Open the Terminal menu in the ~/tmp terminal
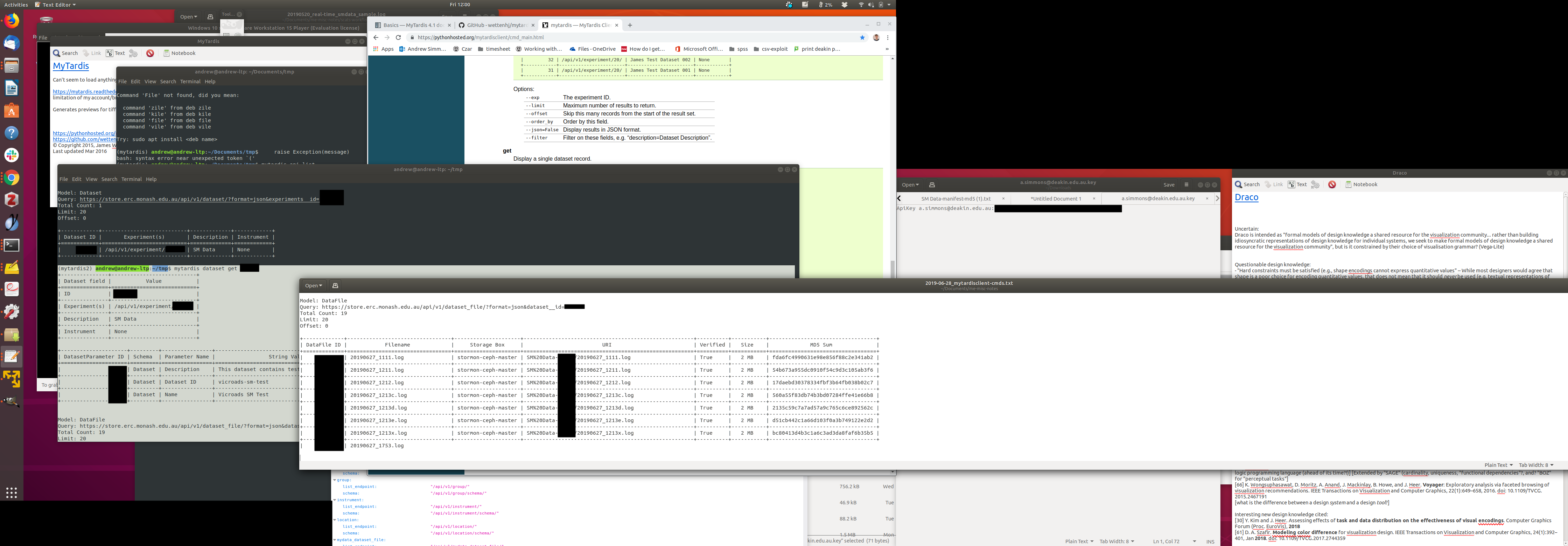1568x546 pixels. 131,180
